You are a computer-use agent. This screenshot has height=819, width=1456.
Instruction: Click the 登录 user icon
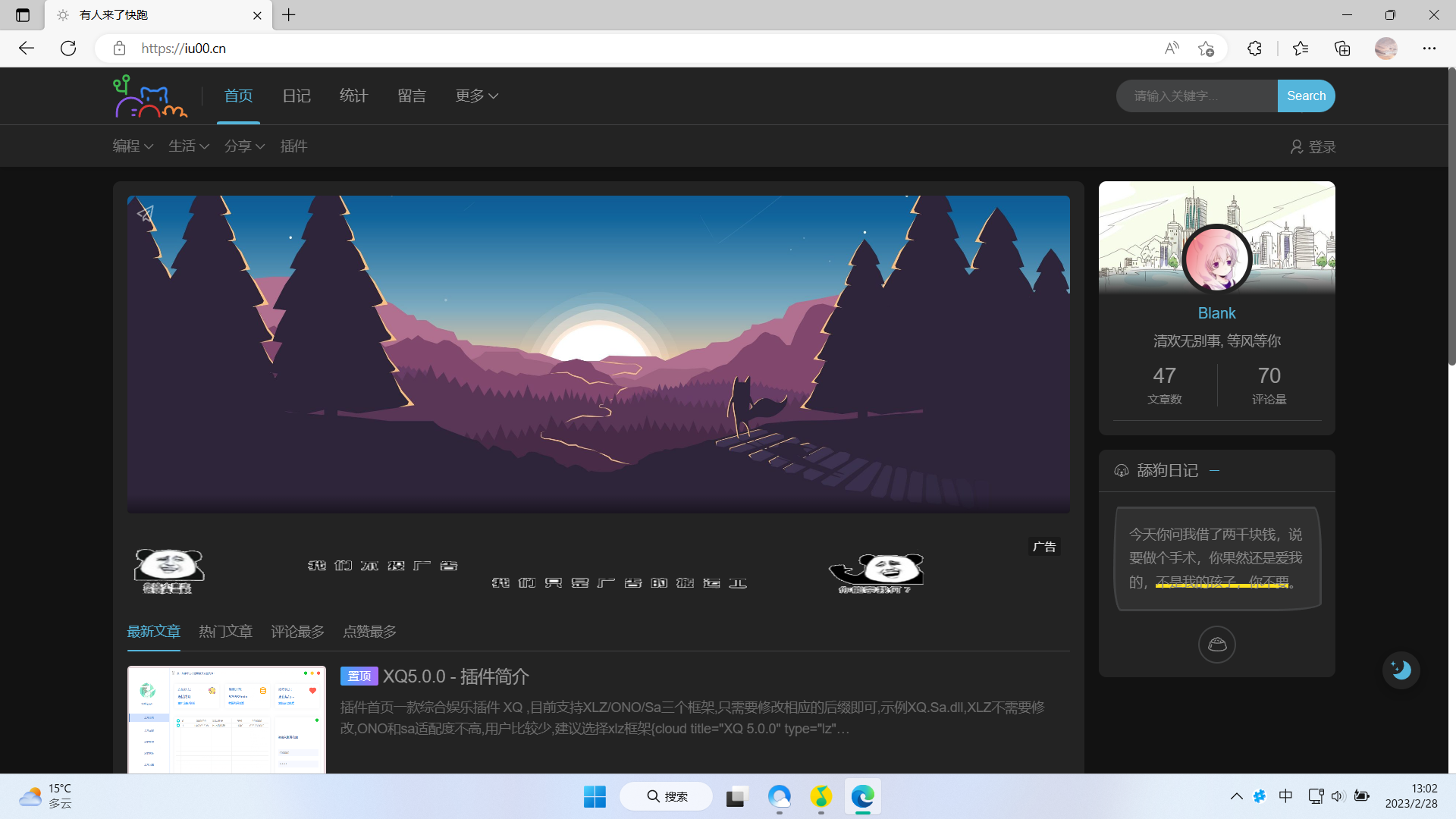point(1297,147)
